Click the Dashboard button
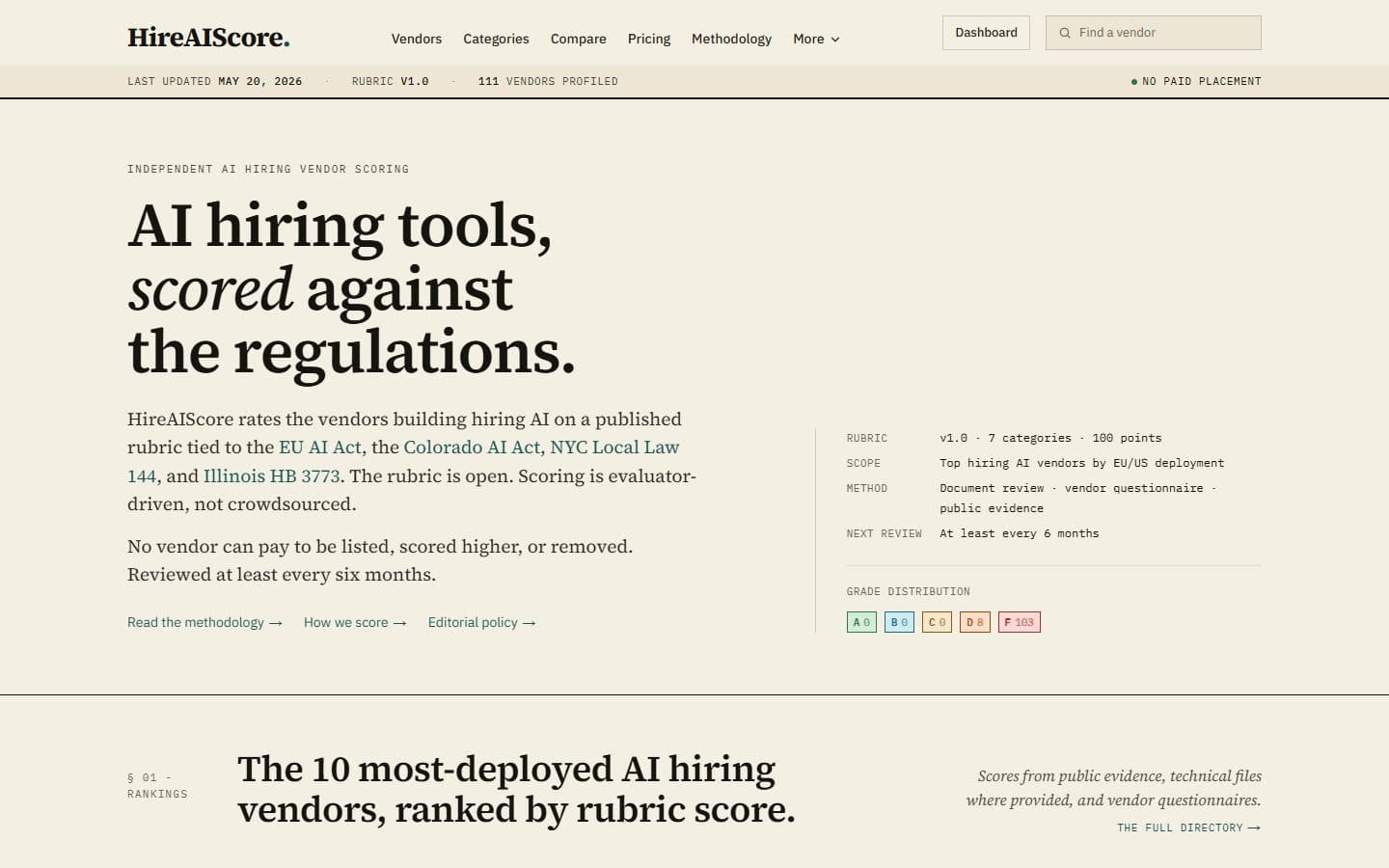The image size is (1389, 868). [986, 33]
